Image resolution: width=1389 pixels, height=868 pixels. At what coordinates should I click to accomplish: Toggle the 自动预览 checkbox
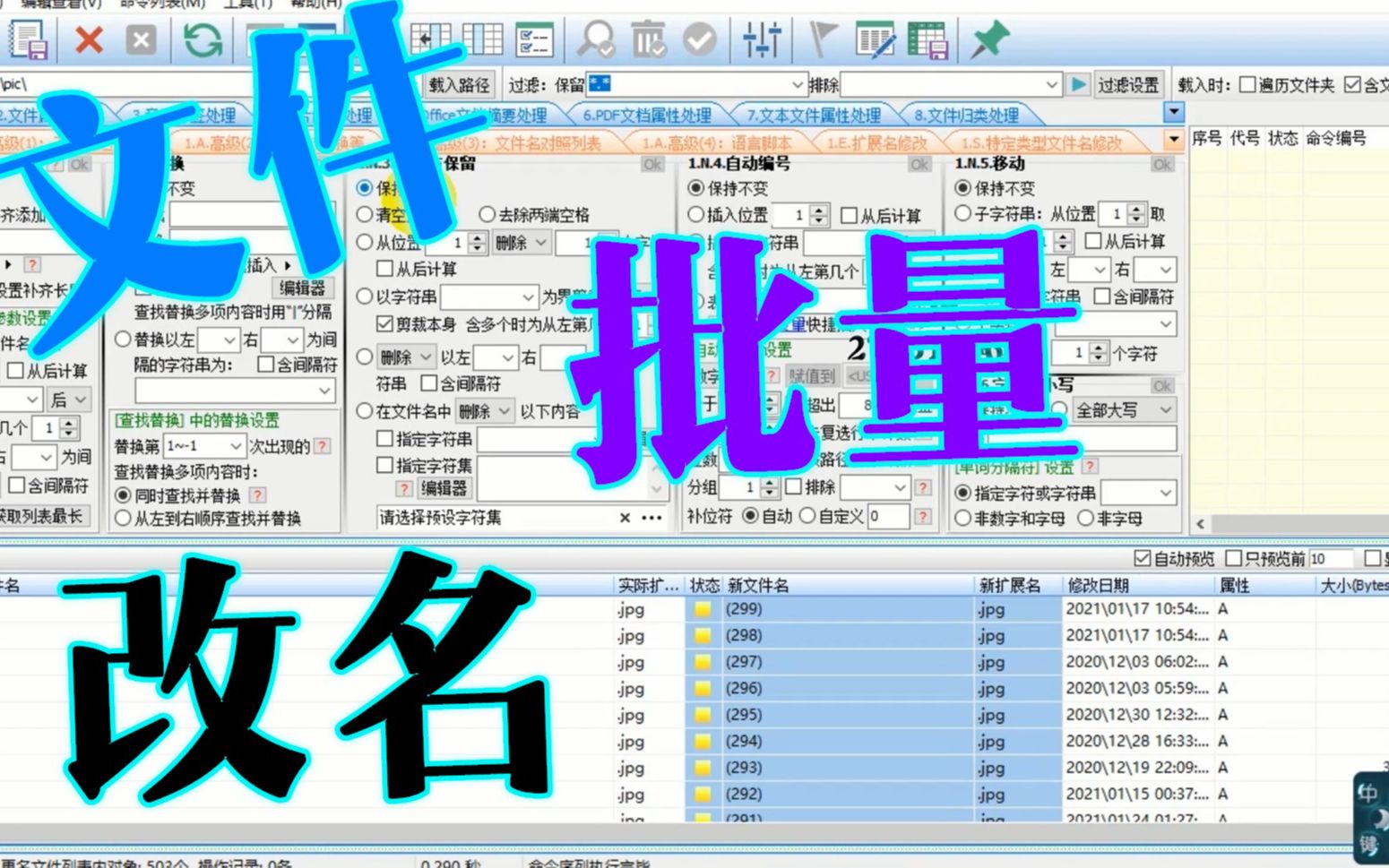[1142, 559]
